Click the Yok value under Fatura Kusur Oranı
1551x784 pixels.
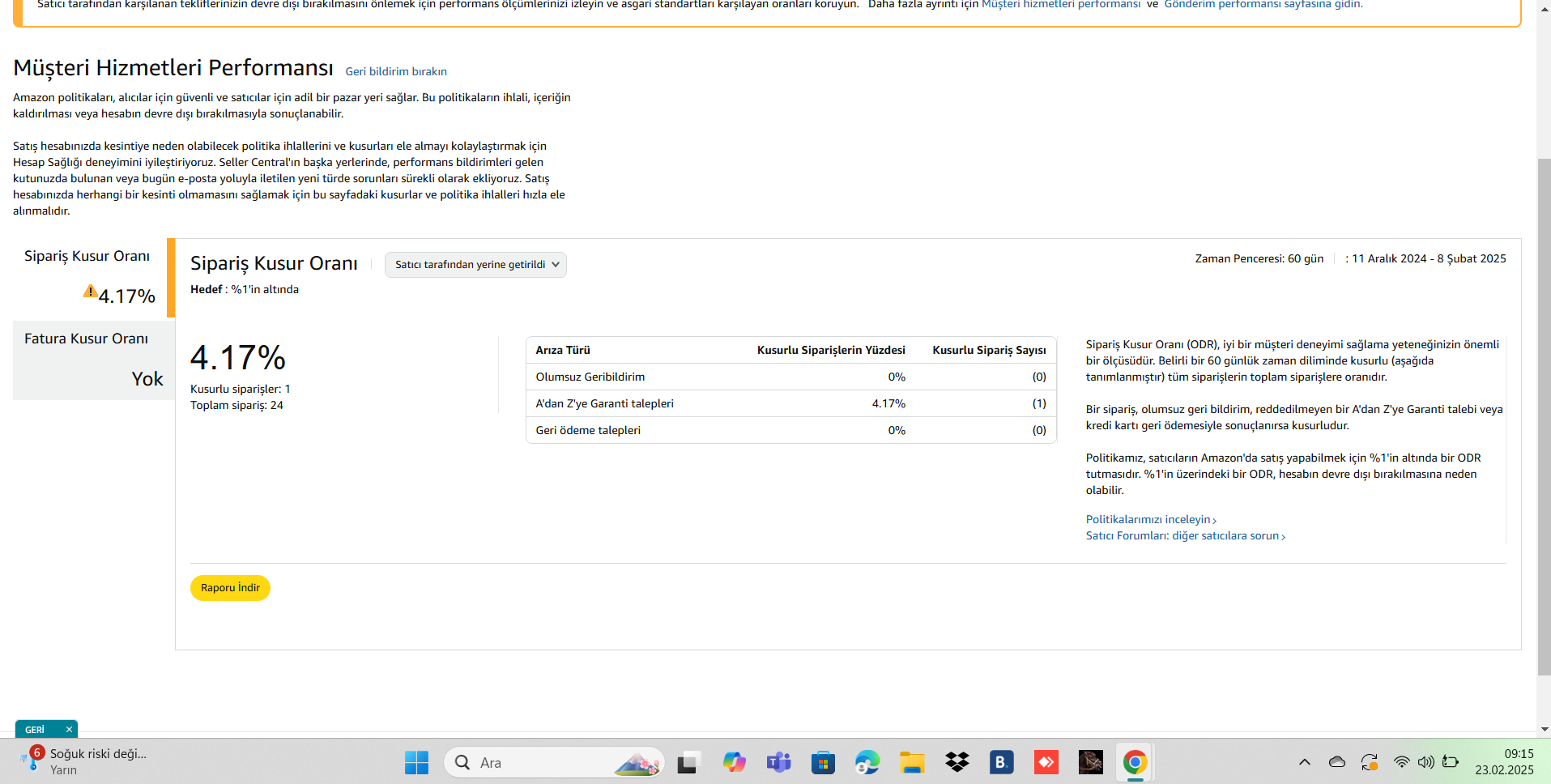pos(147,379)
